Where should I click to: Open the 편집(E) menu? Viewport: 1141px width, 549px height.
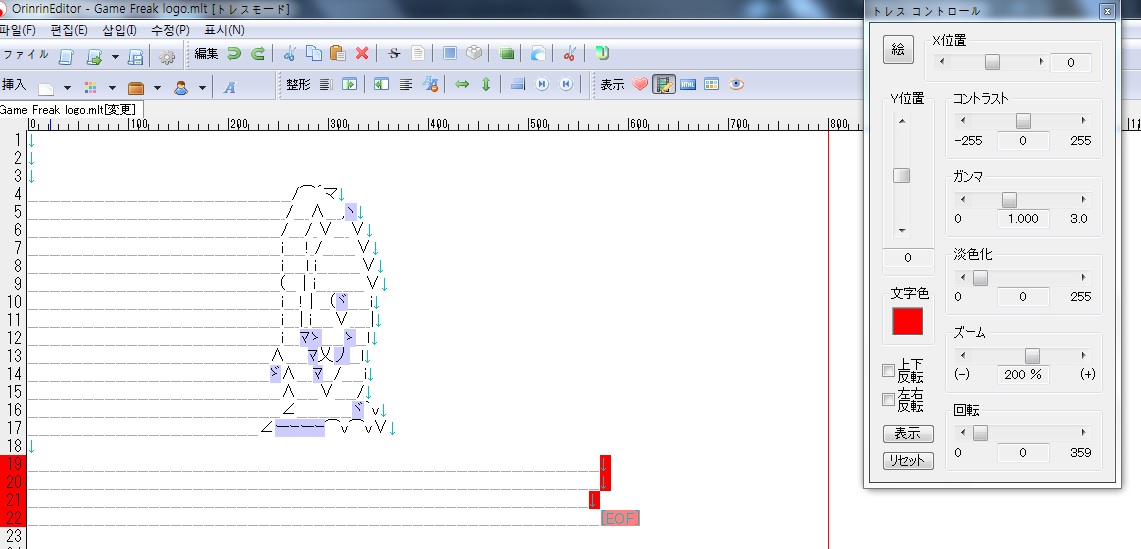point(69,30)
